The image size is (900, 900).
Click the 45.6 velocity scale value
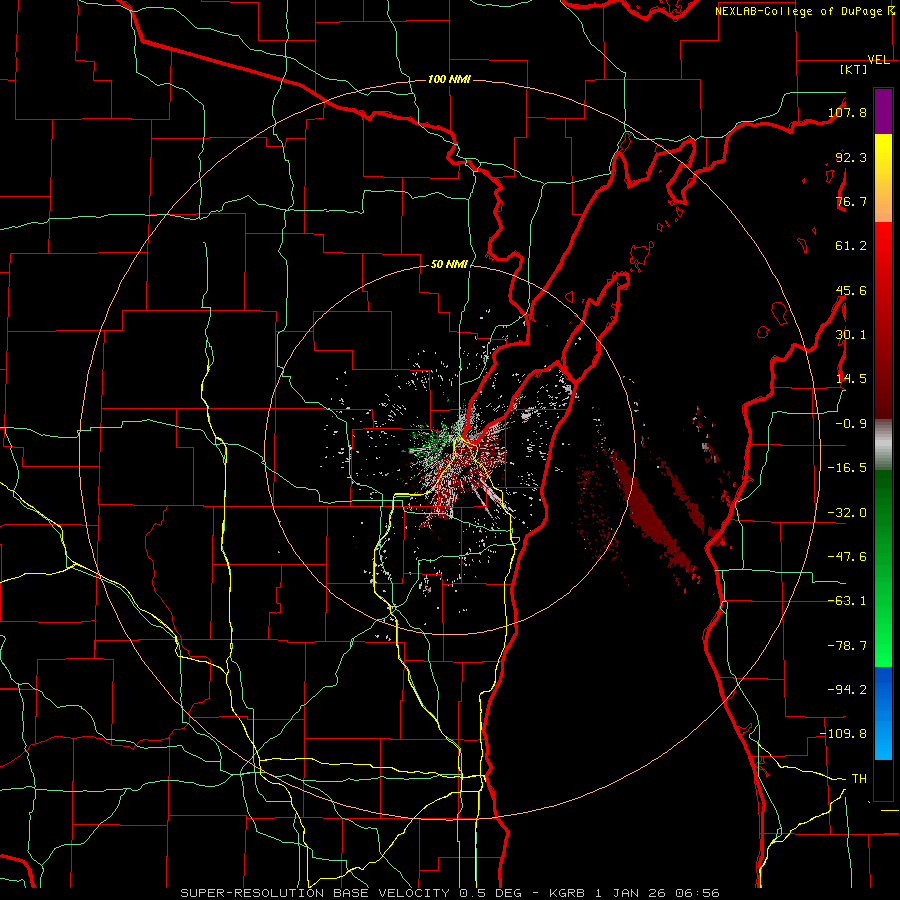851,290
